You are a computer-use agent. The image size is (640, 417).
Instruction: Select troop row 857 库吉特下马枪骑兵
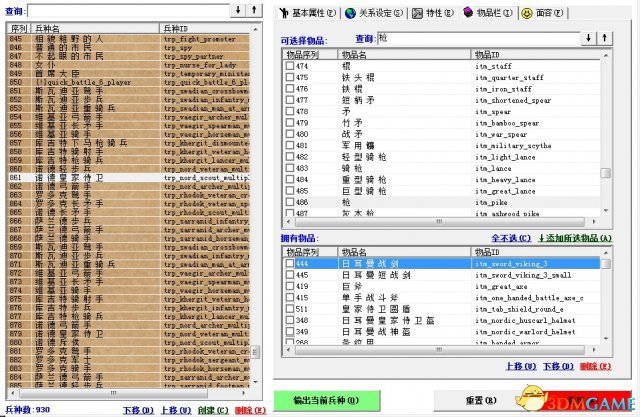pyautogui.click(x=129, y=143)
